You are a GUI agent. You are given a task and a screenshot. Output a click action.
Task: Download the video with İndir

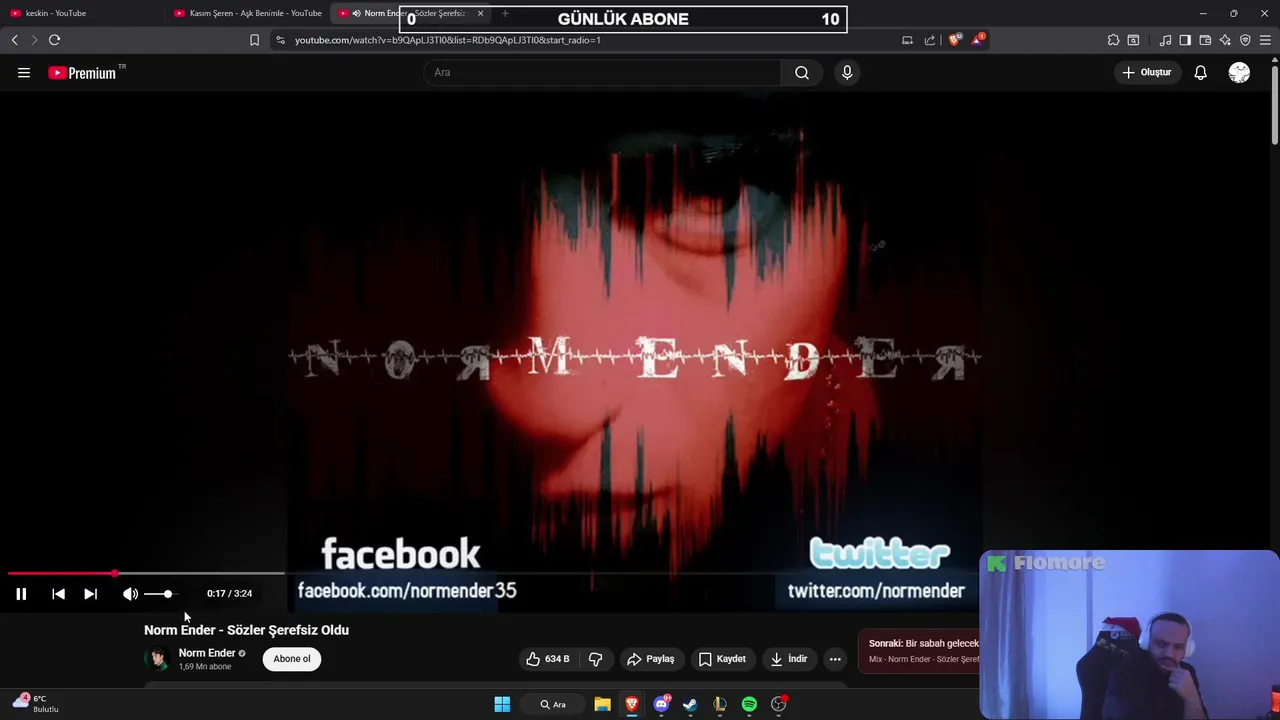788,659
